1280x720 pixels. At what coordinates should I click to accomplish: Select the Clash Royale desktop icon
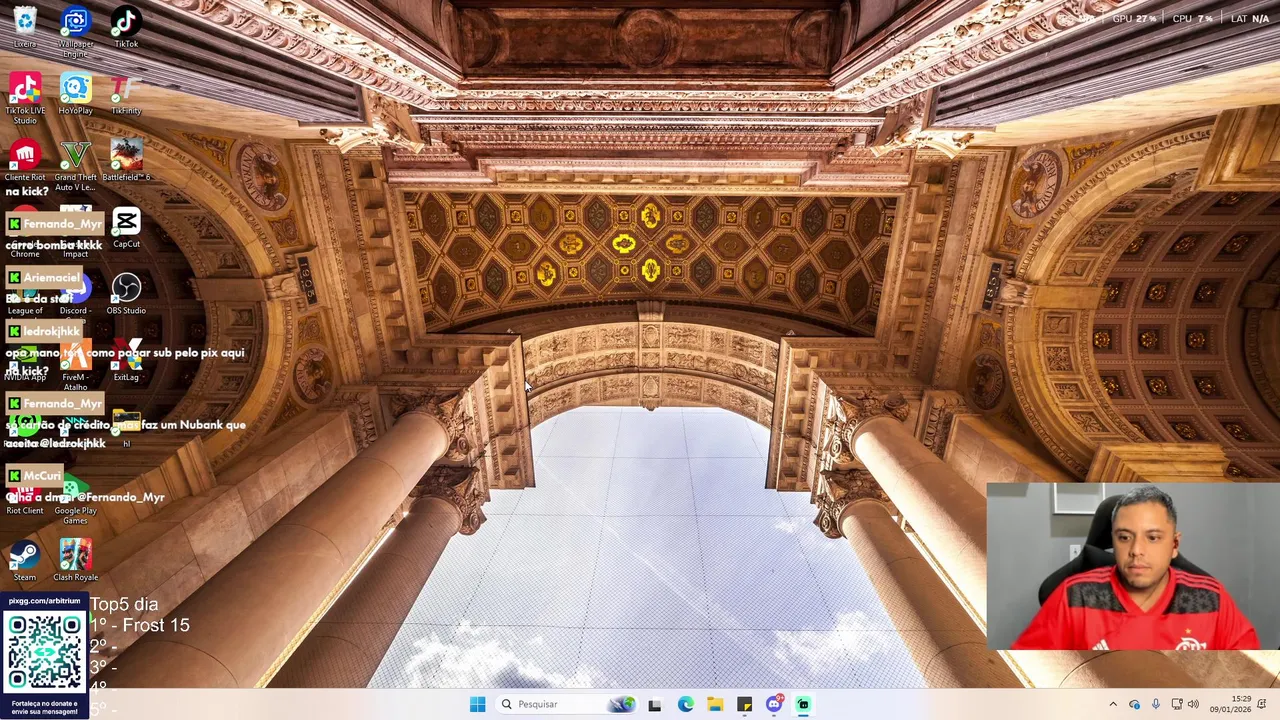coord(75,560)
